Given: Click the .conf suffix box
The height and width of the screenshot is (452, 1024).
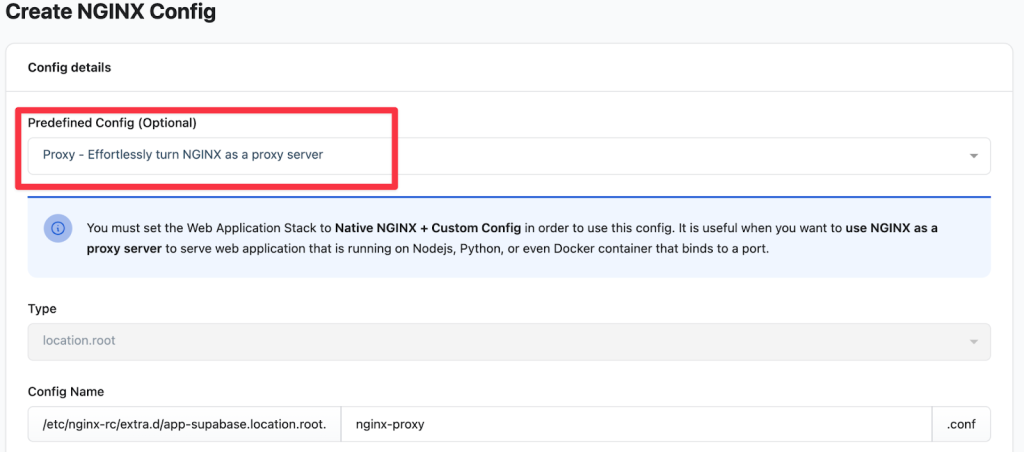Looking at the screenshot, I should (x=960, y=424).
